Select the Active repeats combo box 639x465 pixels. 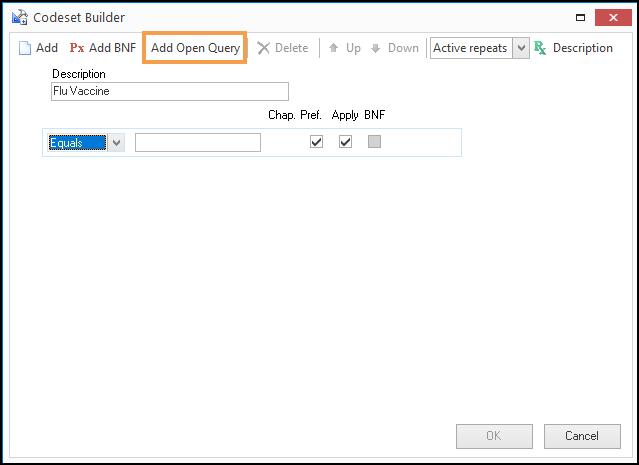tap(471, 48)
